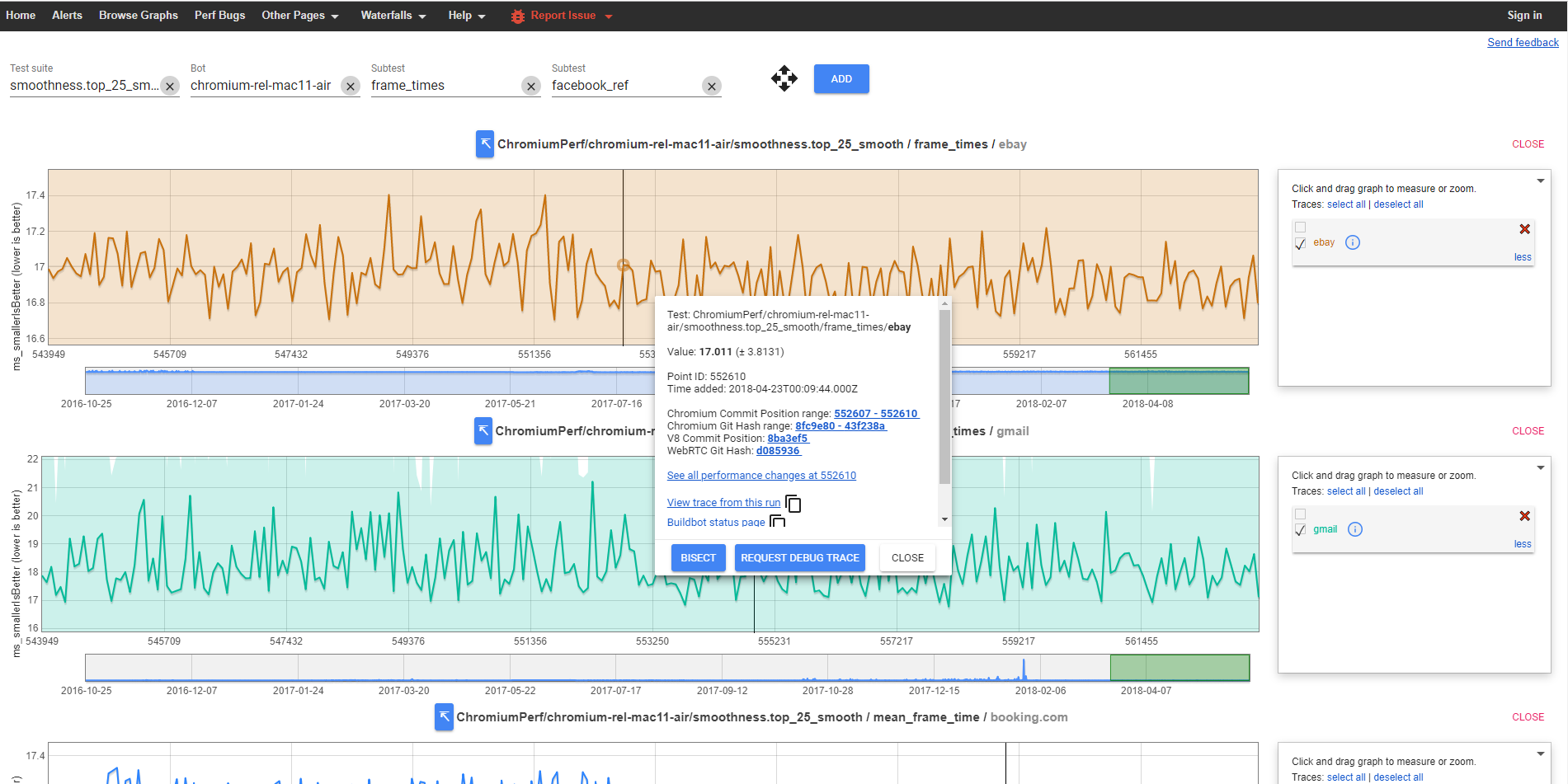Open Chromium commit range 552607 - 552610 link
Image resolution: width=1568 pixels, height=784 pixels.
click(876, 414)
